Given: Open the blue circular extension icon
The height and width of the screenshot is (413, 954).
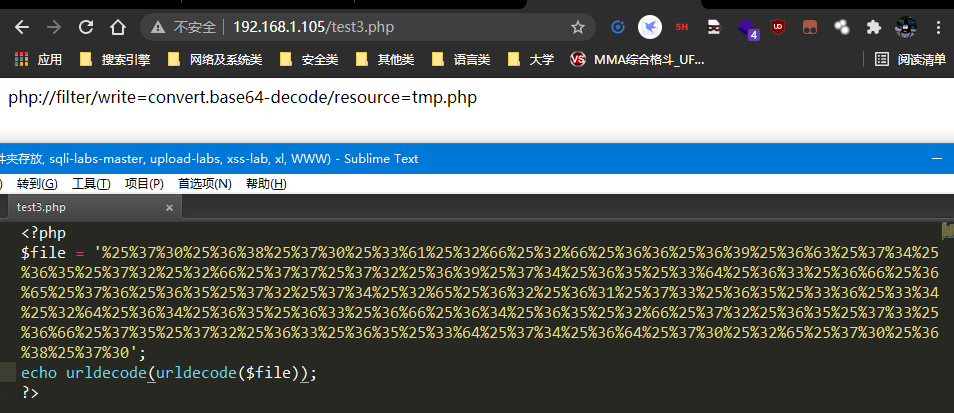Looking at the screenshot, I should 618,27.
